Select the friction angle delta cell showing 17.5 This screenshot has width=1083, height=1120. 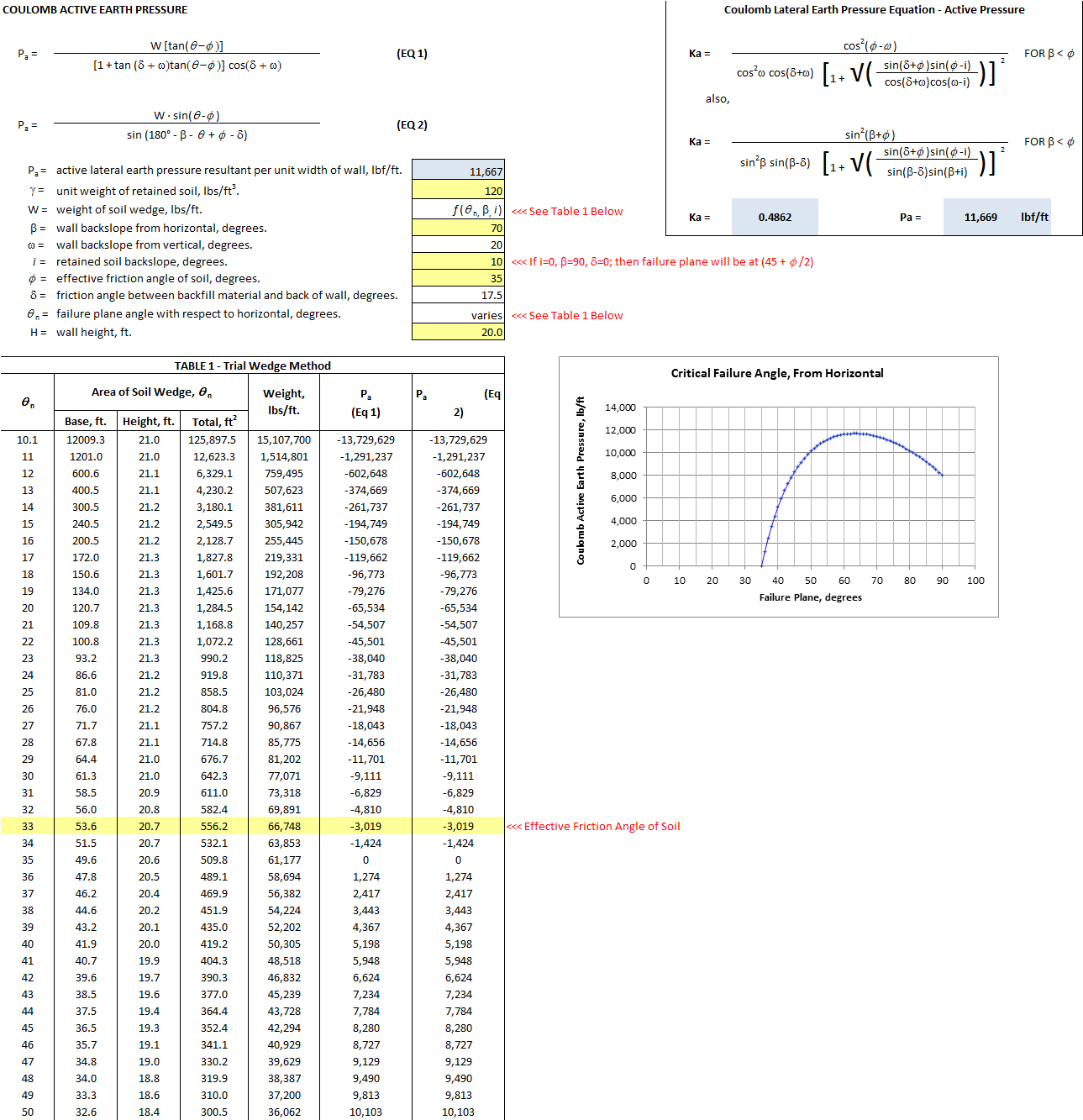pos(458,295)
